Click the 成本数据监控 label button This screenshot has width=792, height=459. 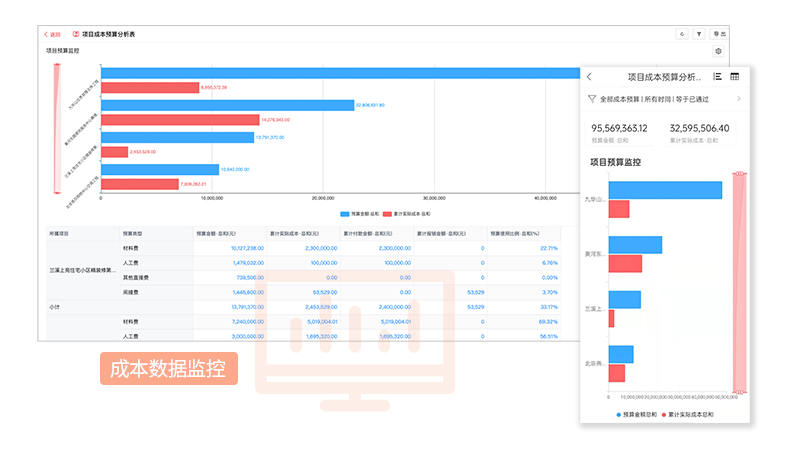168,368
